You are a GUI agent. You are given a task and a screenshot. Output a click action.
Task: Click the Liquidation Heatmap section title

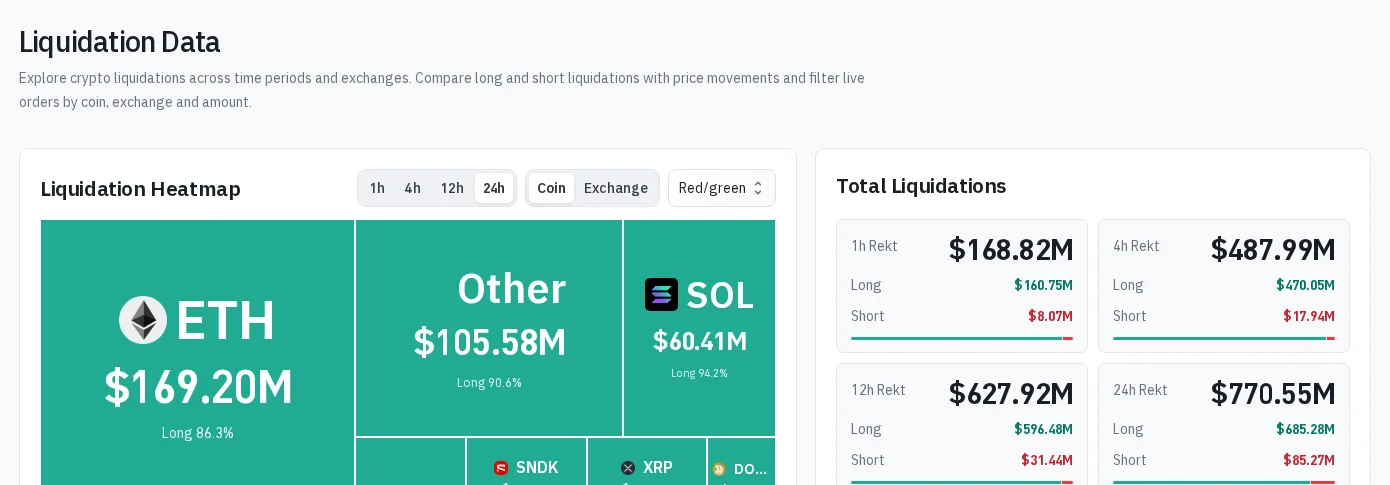(141, 188)
